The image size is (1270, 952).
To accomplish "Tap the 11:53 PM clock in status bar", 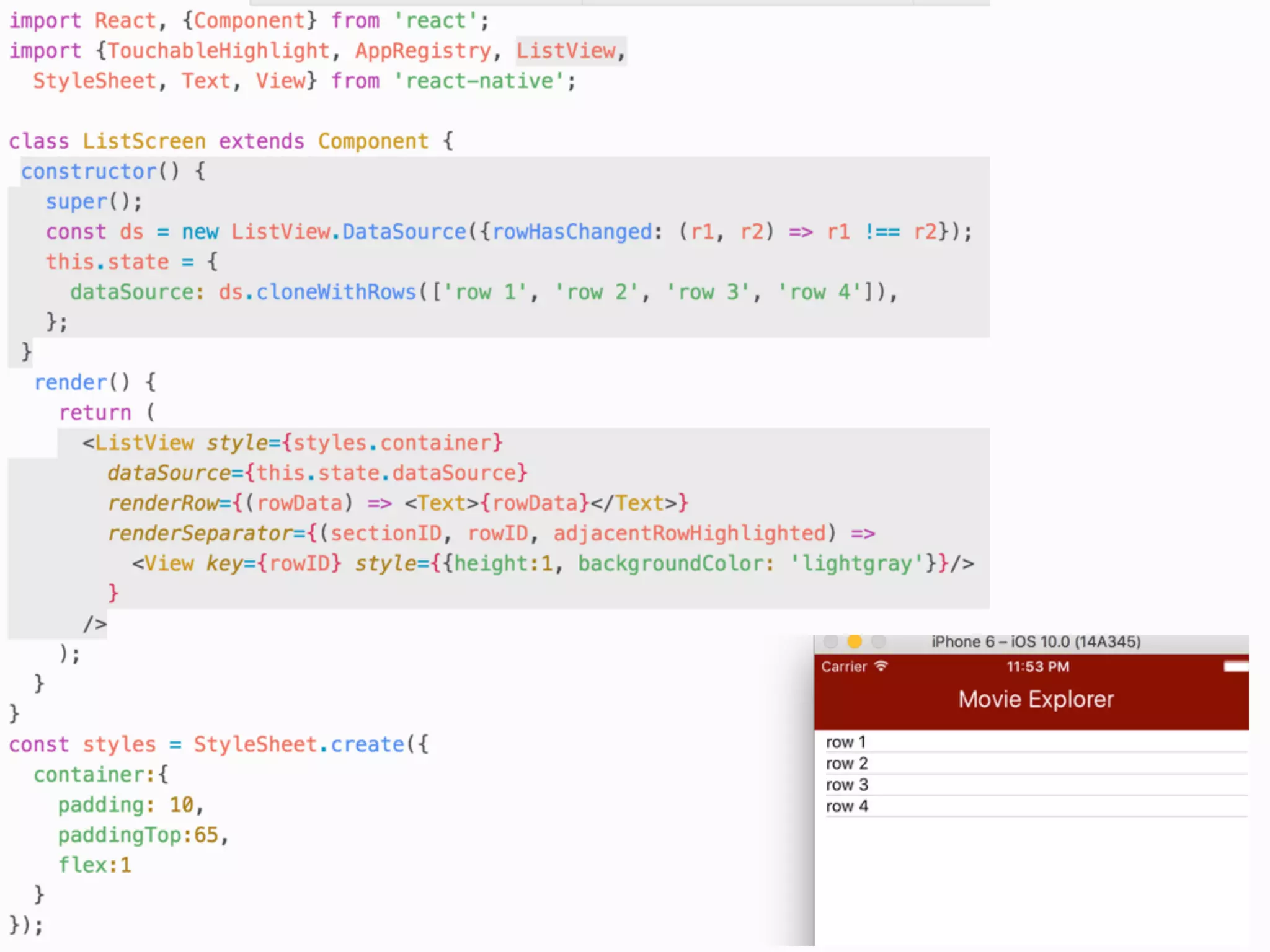I will (x=1037, y=667).
